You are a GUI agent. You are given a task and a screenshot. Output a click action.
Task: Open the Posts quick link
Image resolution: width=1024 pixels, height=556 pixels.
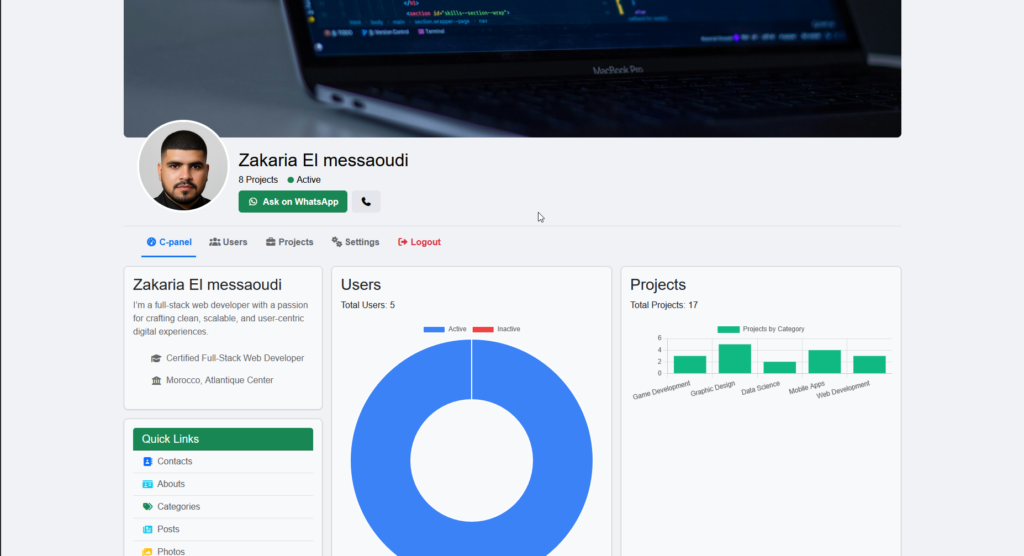pos(223,529)
